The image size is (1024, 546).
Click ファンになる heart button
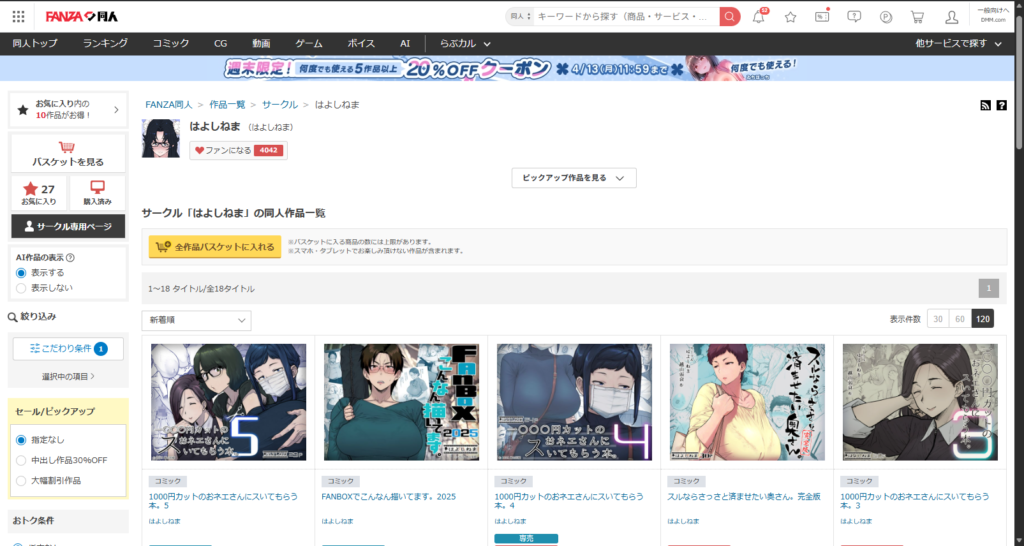238,150
